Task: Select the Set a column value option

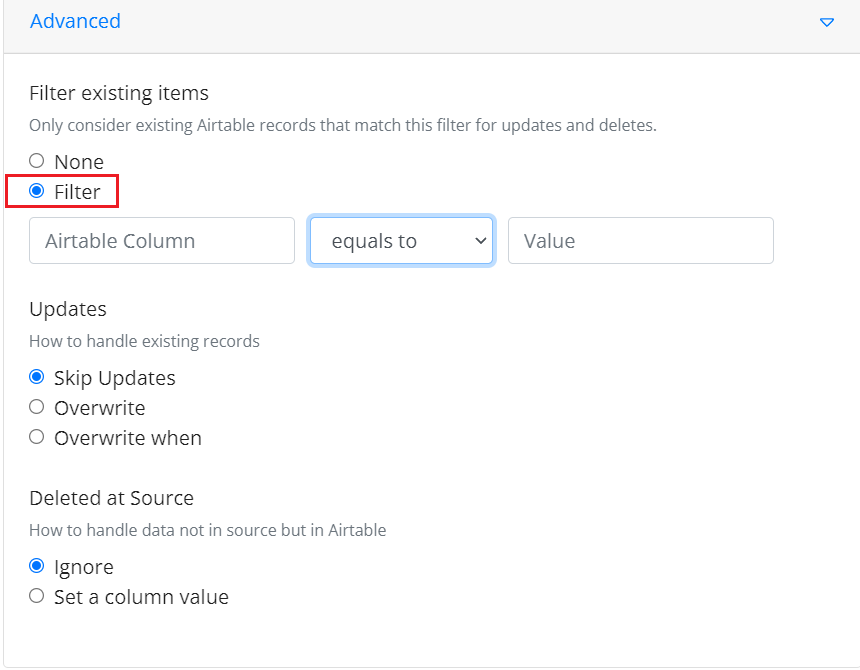Action: tap(37, 596)
